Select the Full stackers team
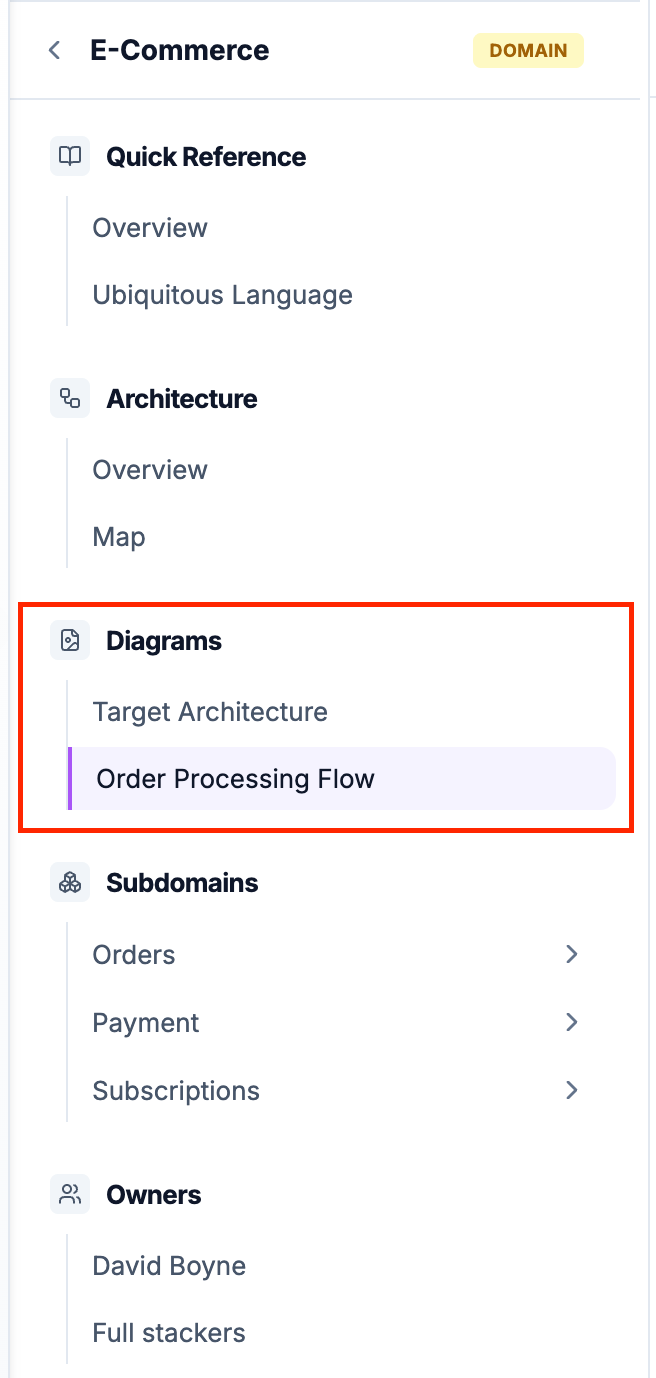 tap(168, 1333)
